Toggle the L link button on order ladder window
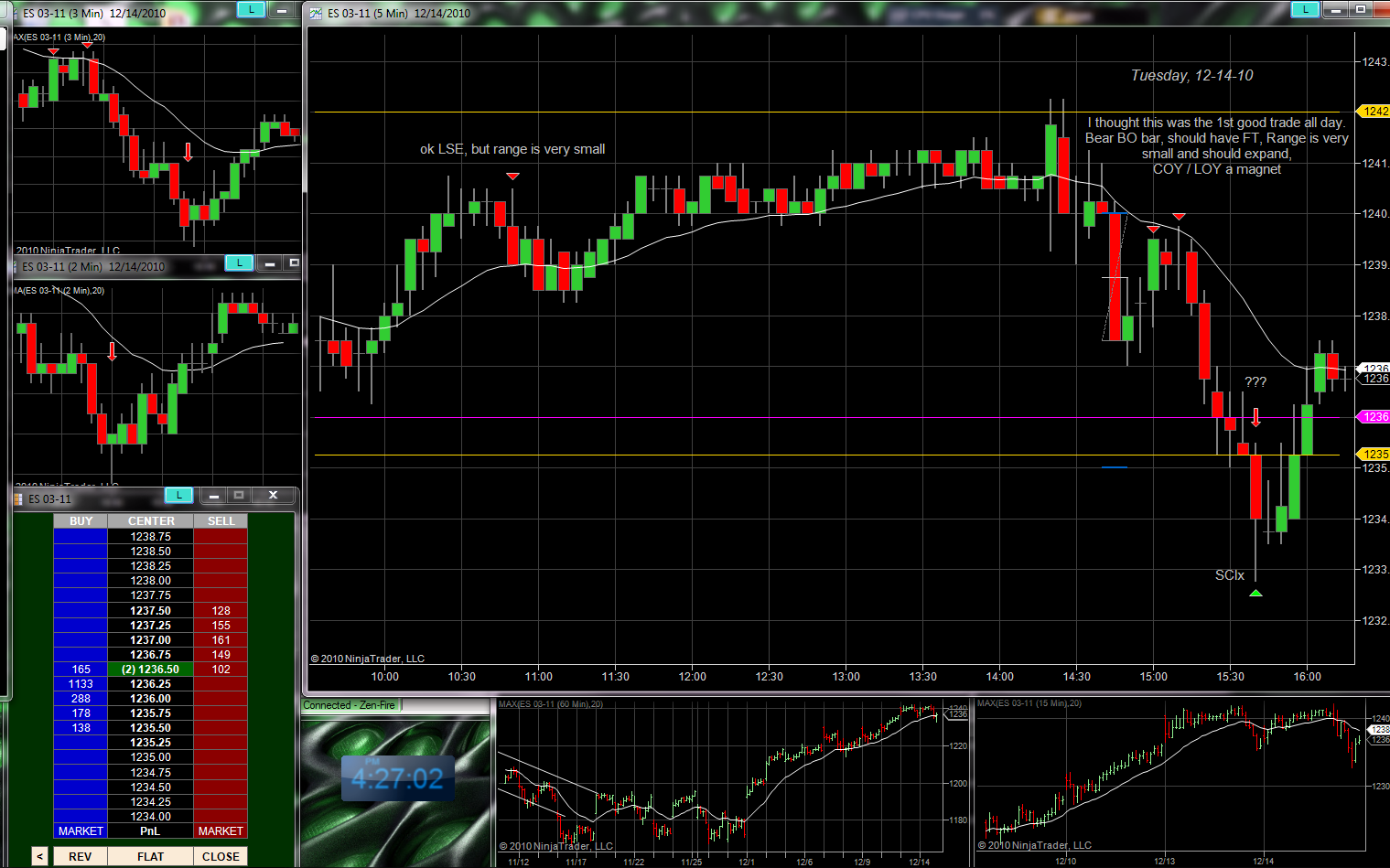The image size is (1390, 868). click(x=178, y=495)
